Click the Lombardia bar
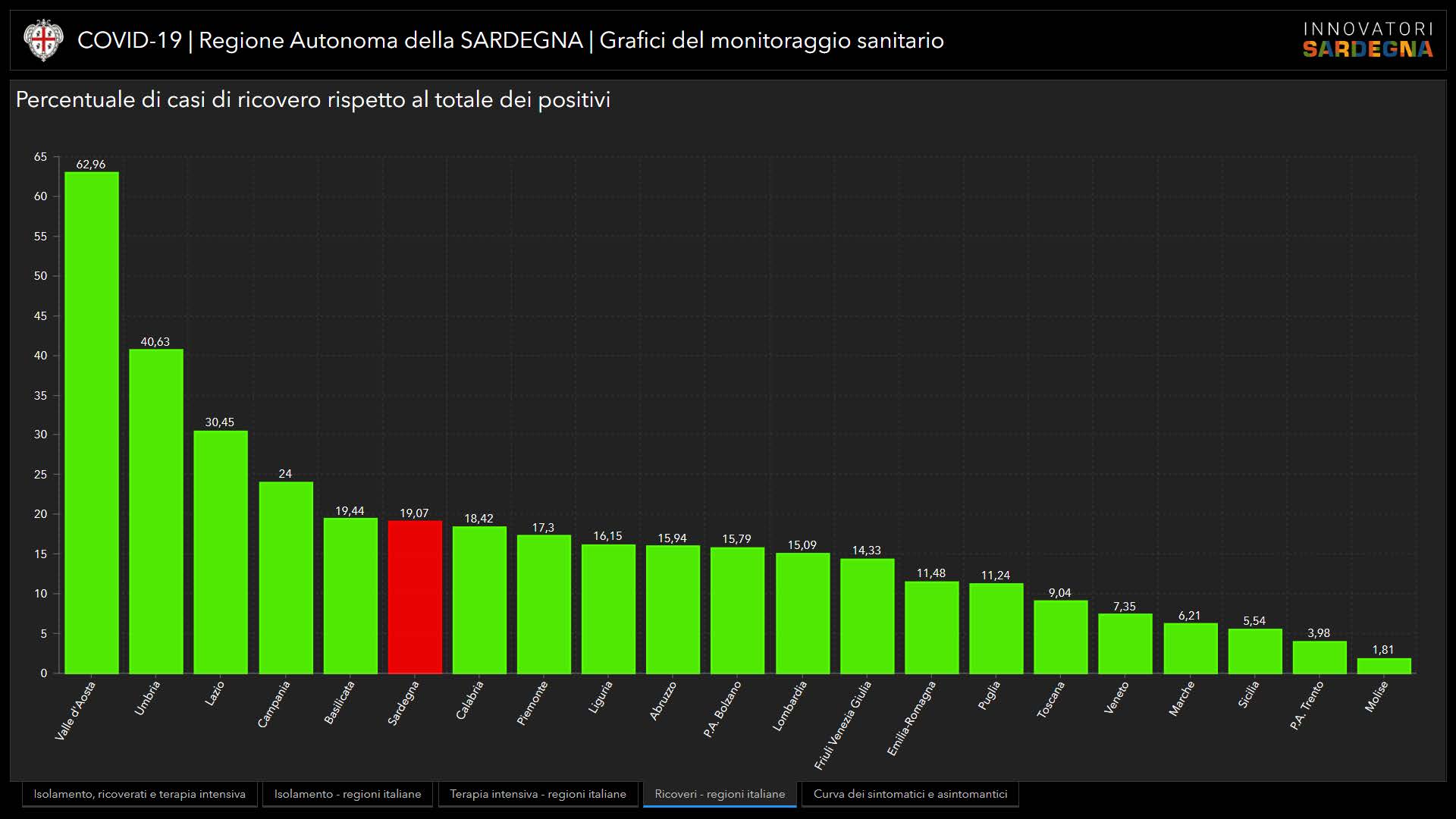This screenshot has height=819, width=1456. 802,613
